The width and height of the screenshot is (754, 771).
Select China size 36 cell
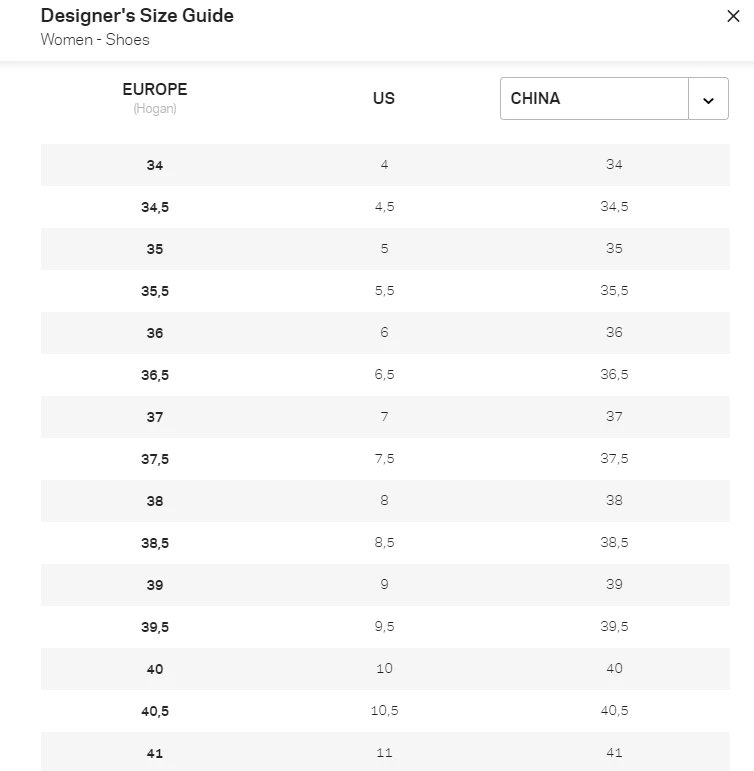[x=614, y=333]
